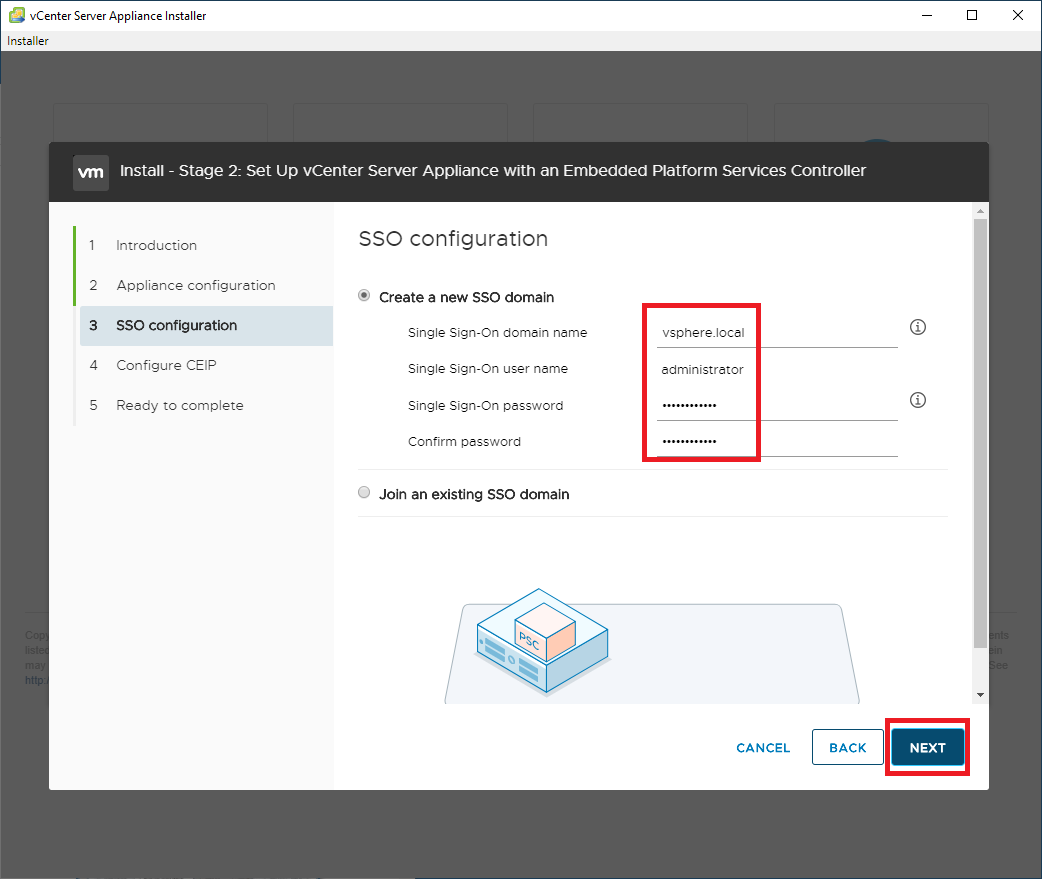Image resolution: width=1042 pixels, height=879 pixels.
Task: Click the VMware vm logo icon
Action: point(91,171)
